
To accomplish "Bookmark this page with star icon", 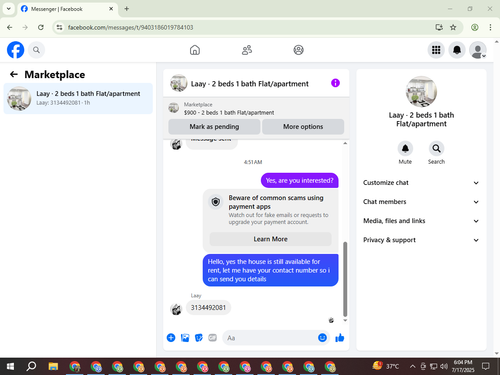I will 453,27.
